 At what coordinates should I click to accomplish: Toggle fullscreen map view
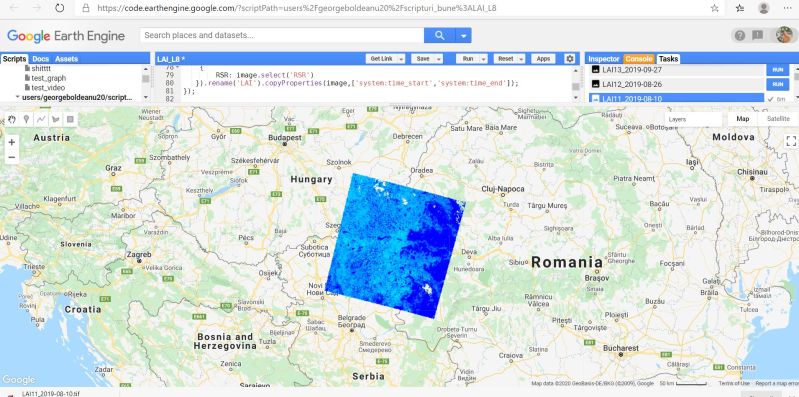[790, 141]
